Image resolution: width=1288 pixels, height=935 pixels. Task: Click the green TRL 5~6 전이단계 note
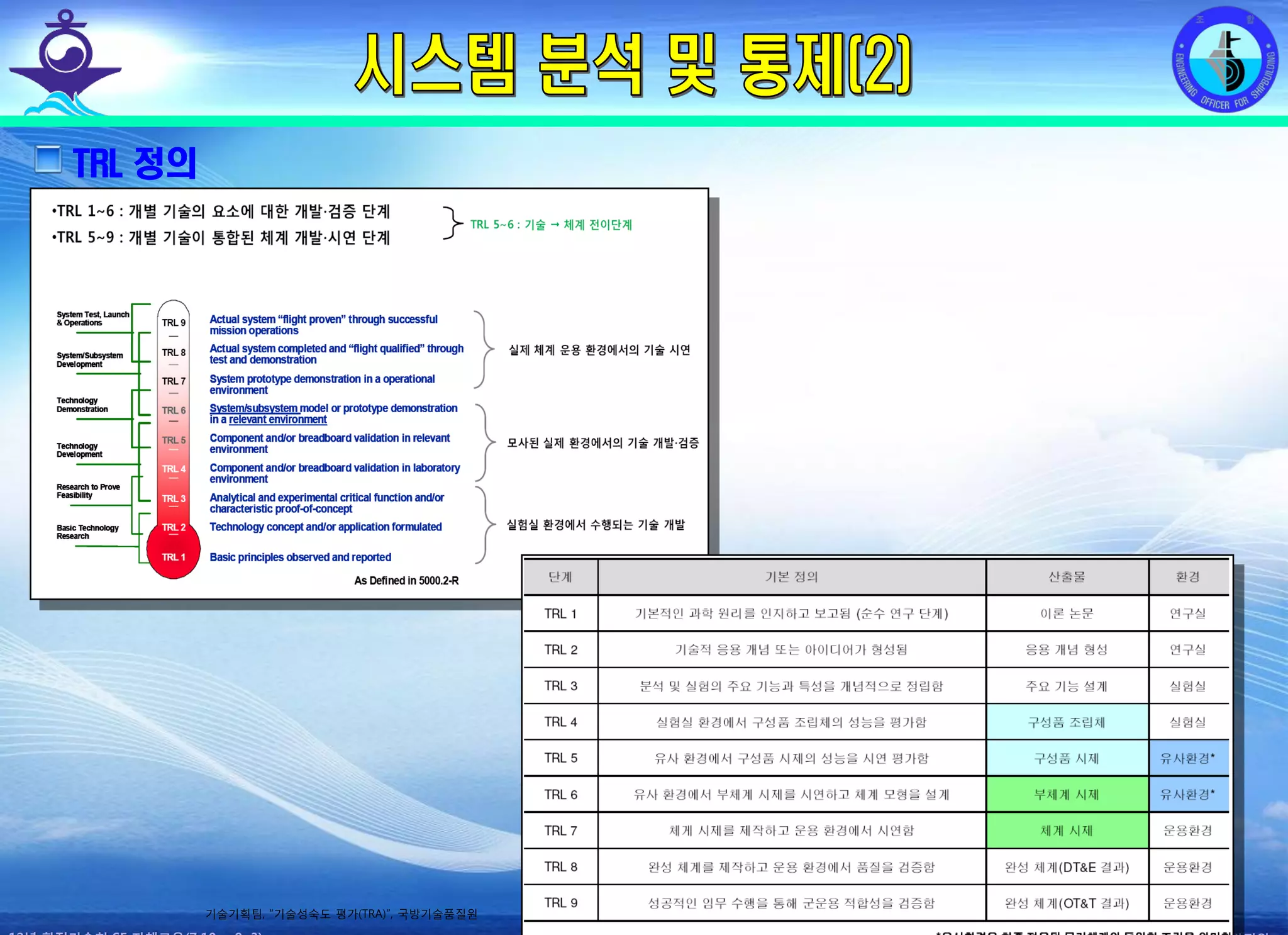pyautogui.click(x=551, y=225)
